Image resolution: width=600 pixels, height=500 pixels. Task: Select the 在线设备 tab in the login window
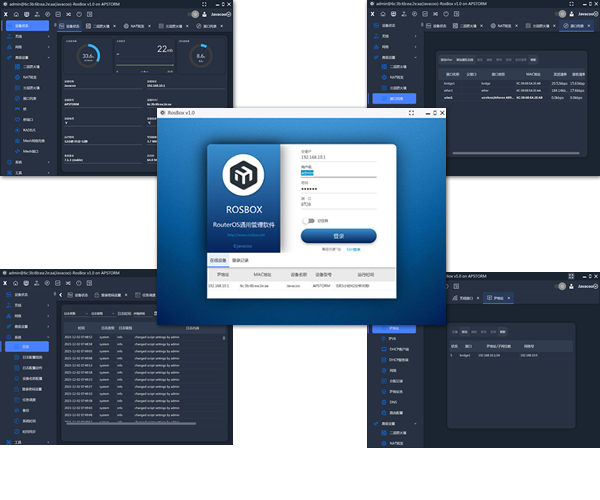click(x=218, y=260)
